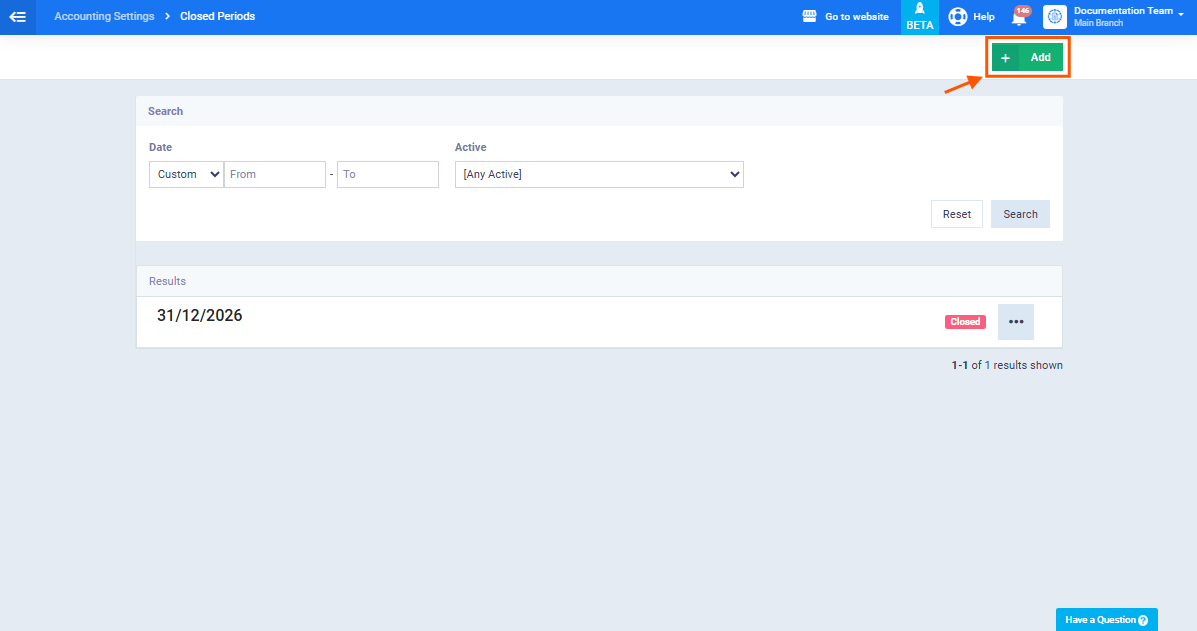Click the Search panel header
Viewport: 1197px width, 631px height.
599,111
